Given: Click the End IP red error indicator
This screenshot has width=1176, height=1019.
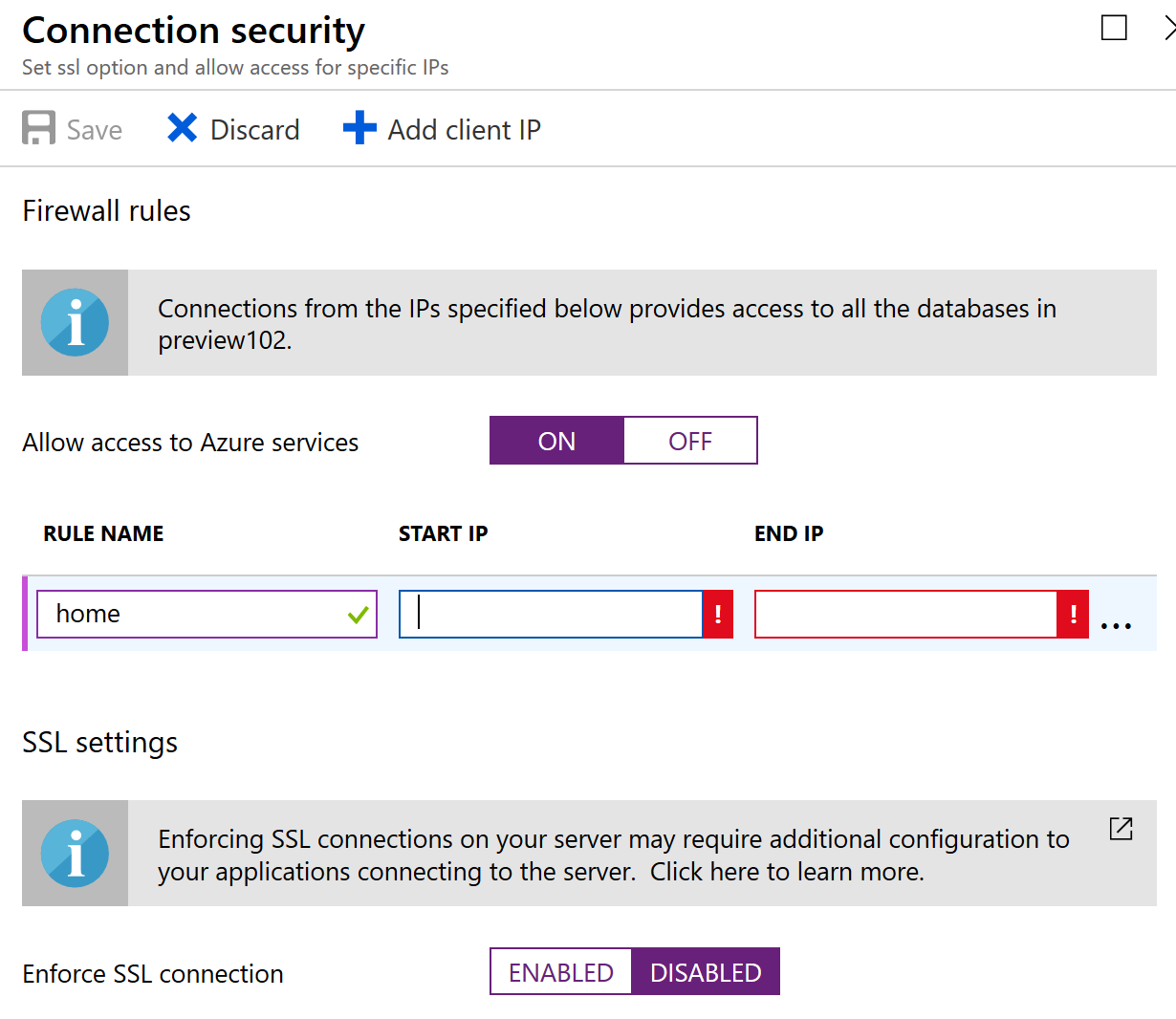Looking at the screenshot, I should tap(1073, 614).
